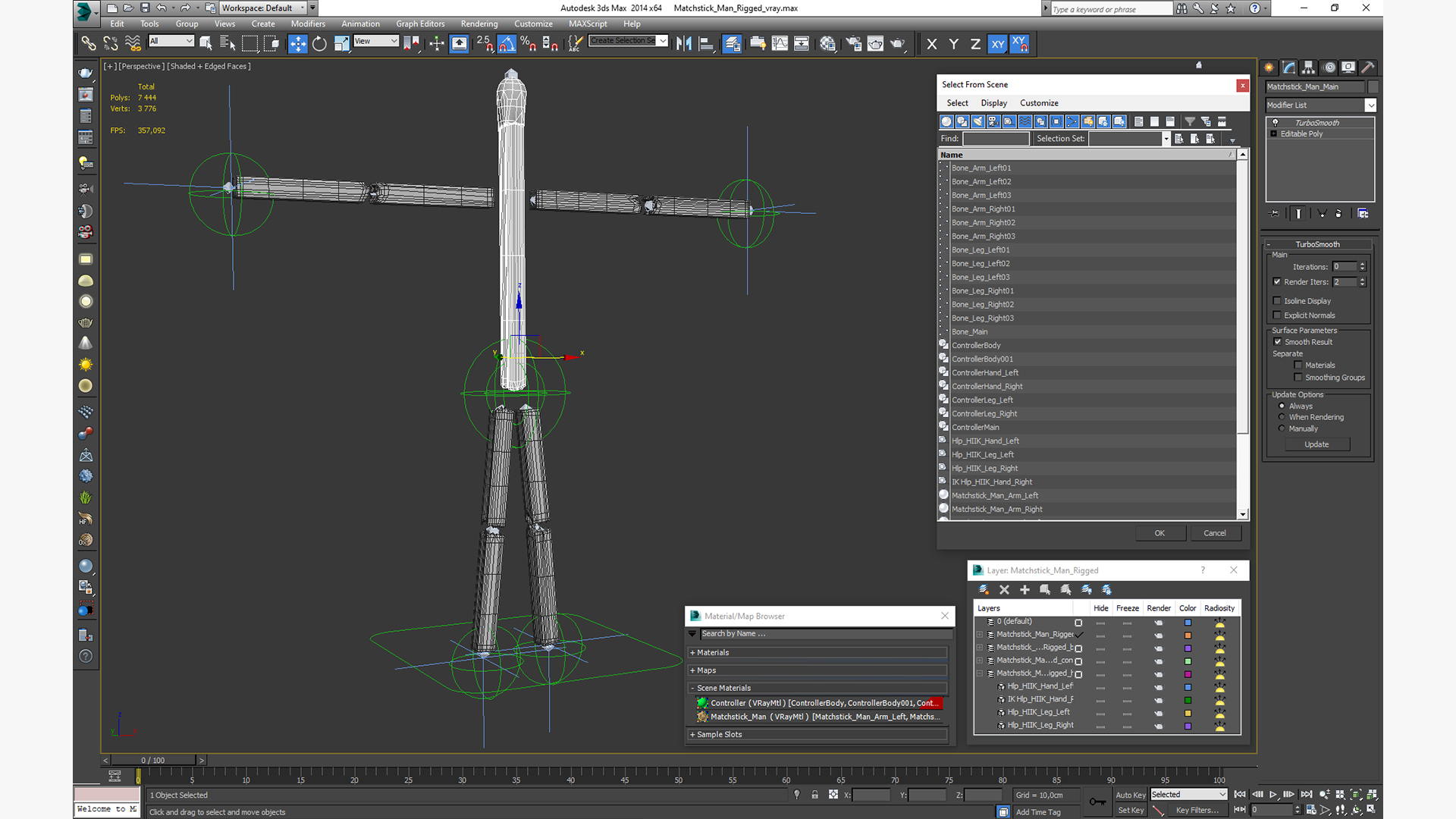Open the Graph Editors menu
1456x819 pixels.
(x=419, y=24)
